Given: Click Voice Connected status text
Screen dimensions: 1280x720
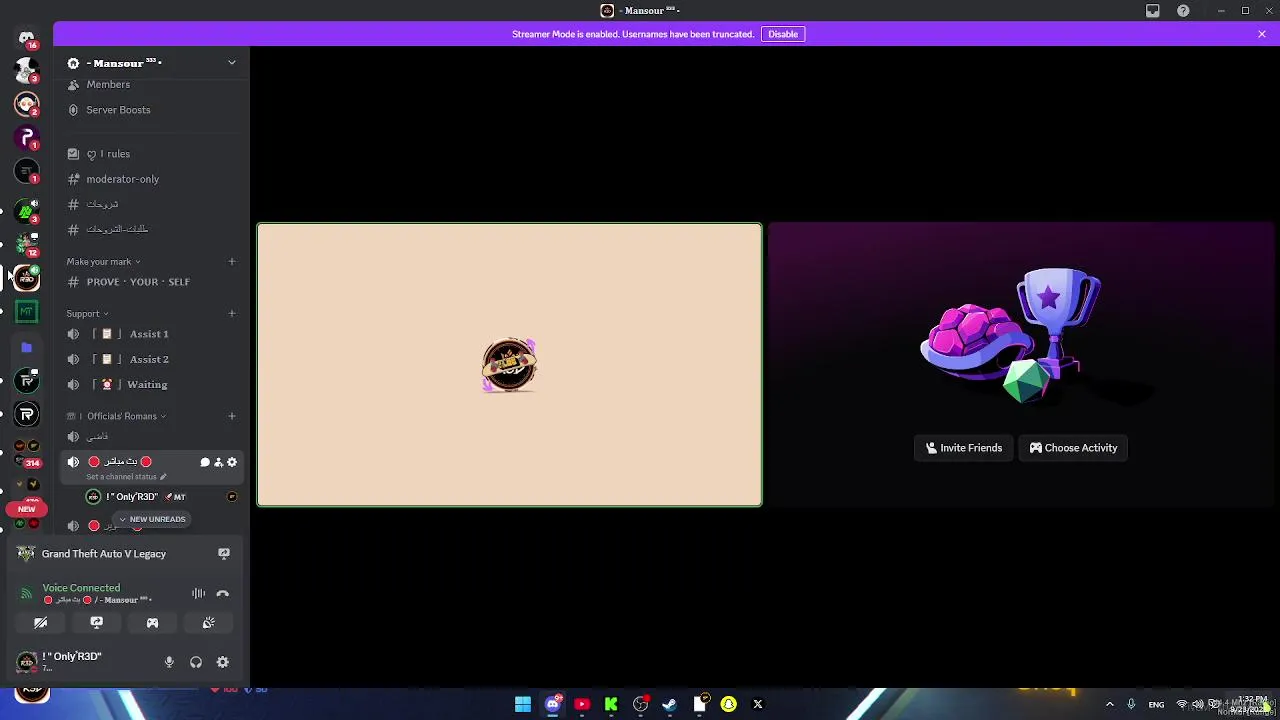Looking at the screenshot, I should point(81,588).
